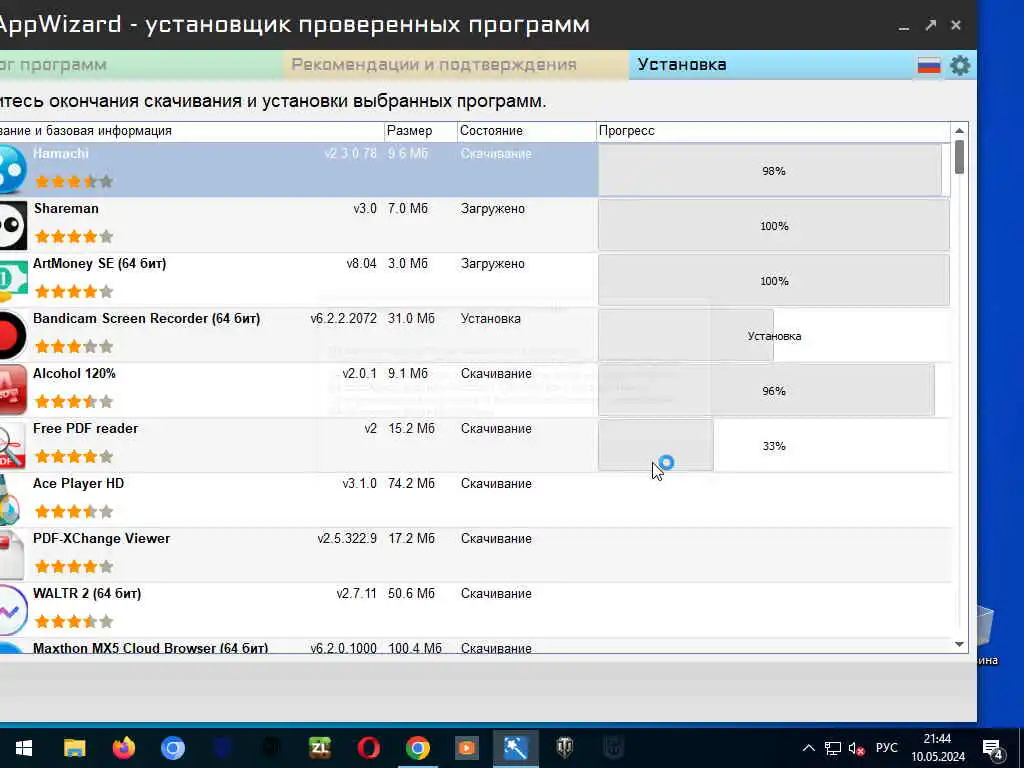Select the Alcohol 120% app icon

coord(13,390)
